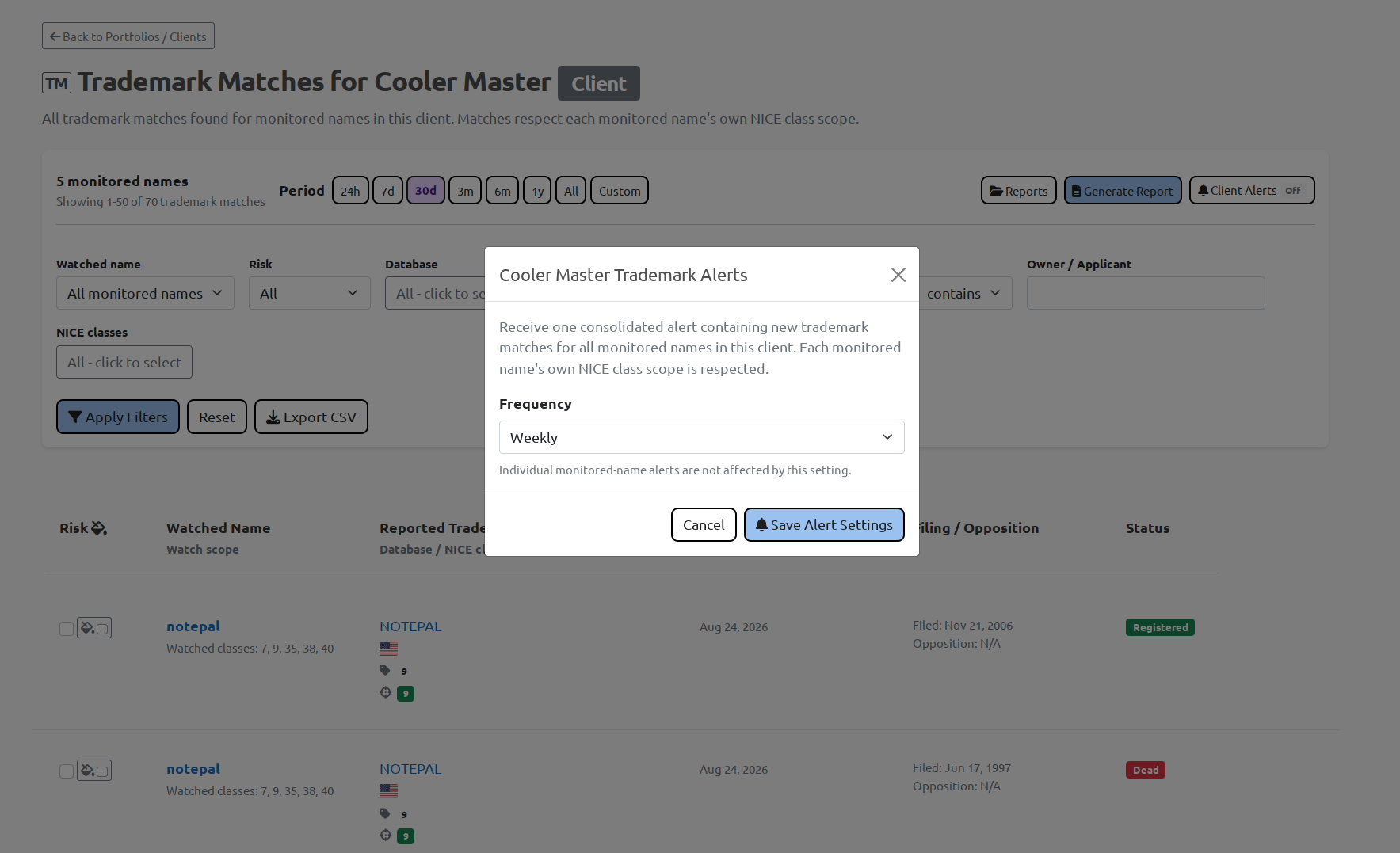Export matches as CSV
1400x853 pixels.
(x=311, y=417)
